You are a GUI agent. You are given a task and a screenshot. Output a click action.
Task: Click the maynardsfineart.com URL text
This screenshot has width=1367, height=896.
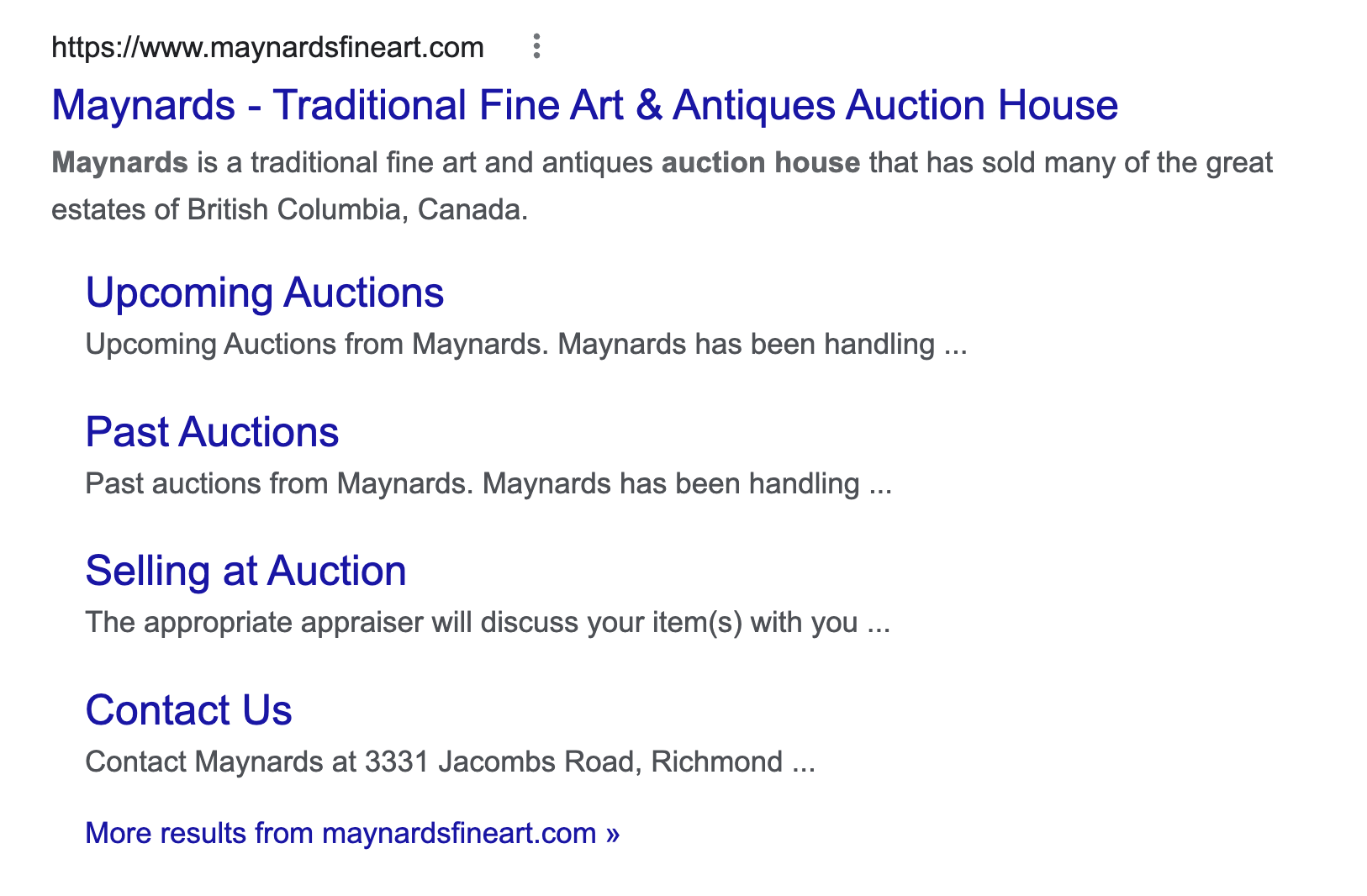pyautogui.click(x=267, y=47)
